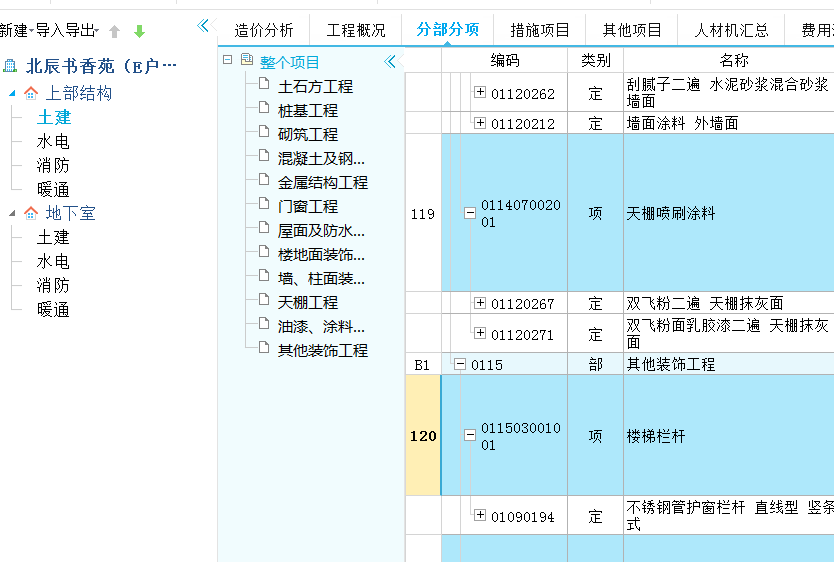The image size is (834, 562).
Task: Collapse the 整个项目 root node
Action: [x=228, y=60]
